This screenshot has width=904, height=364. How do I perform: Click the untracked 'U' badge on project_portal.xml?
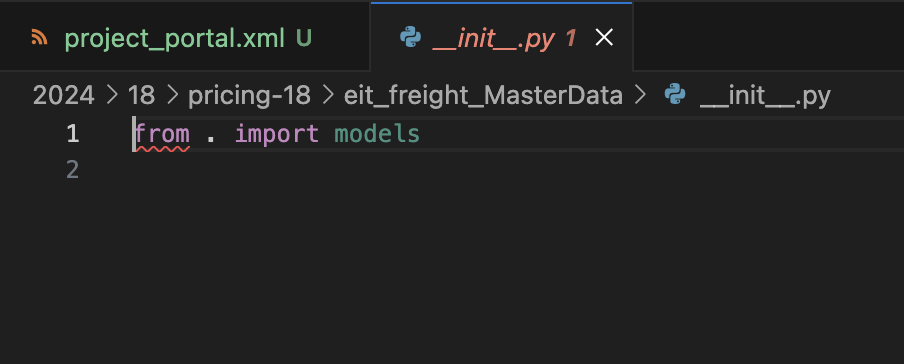304,38
